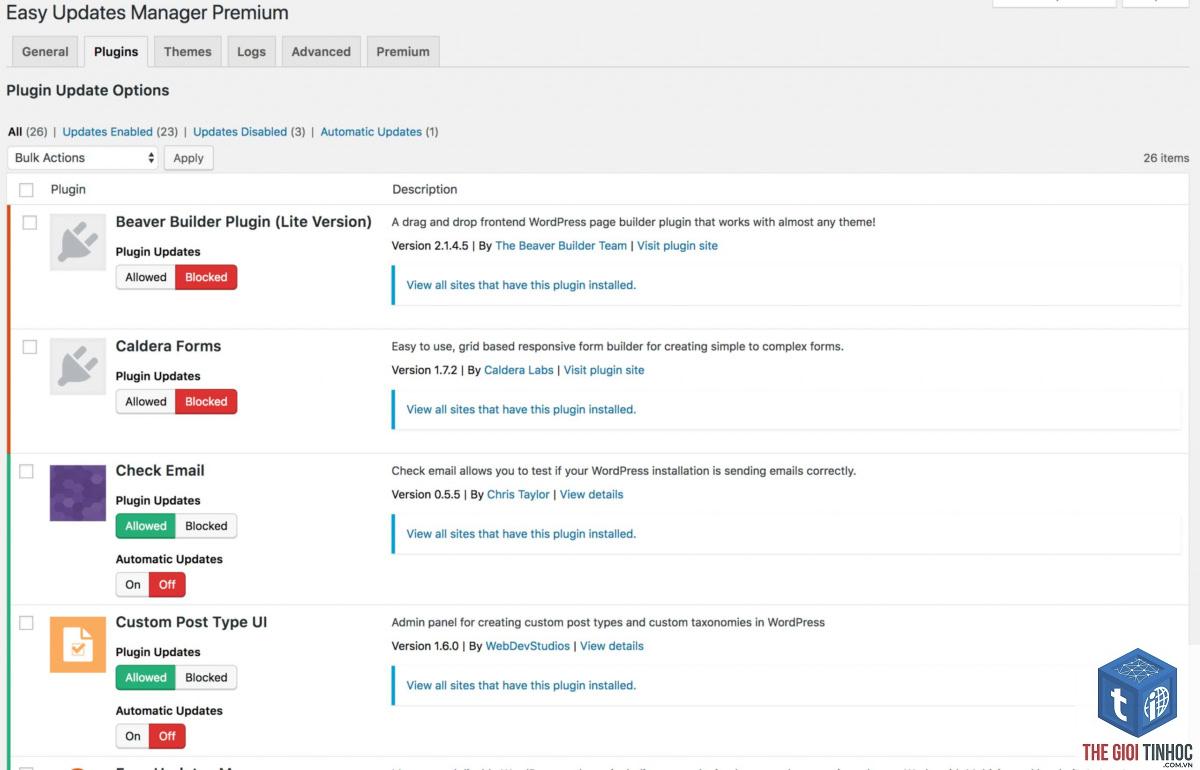Viewport: 1200px width, 770px height.
Task: View all sites with Beaver Builder installed
Action: coord(521,285)
